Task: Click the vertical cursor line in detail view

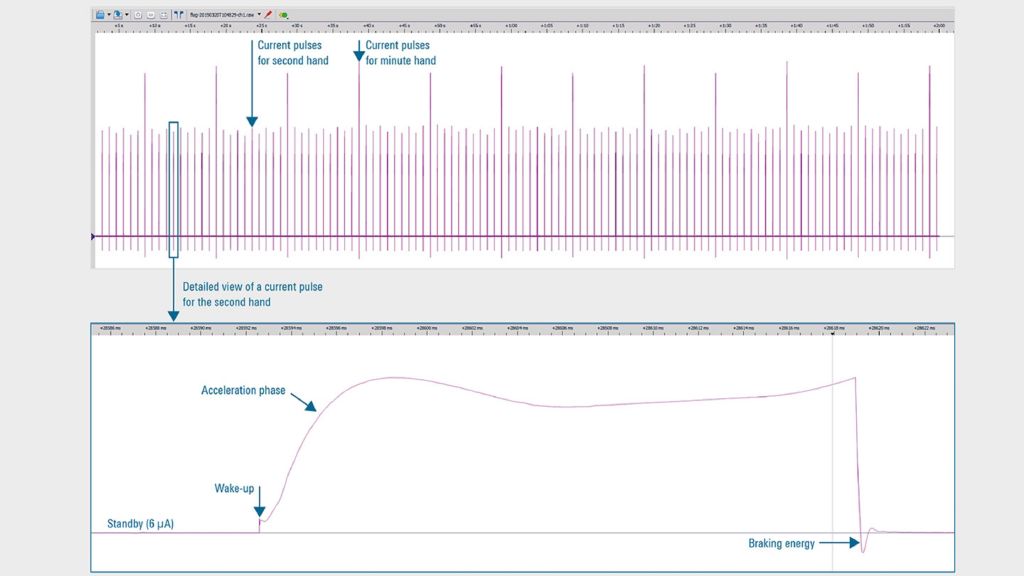Action: tap(833, 450)
